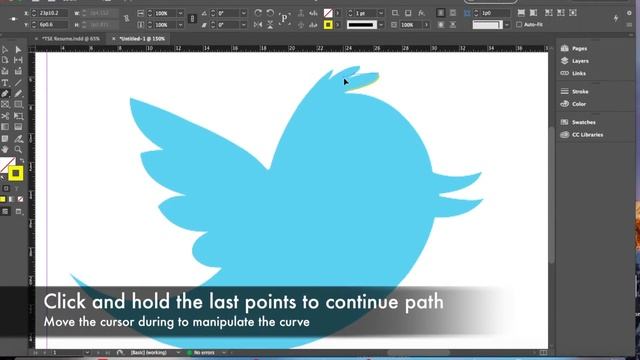Select the Gradient Feather tool
640x360 pixels.
pyautogui.click(x=18, y=127)
